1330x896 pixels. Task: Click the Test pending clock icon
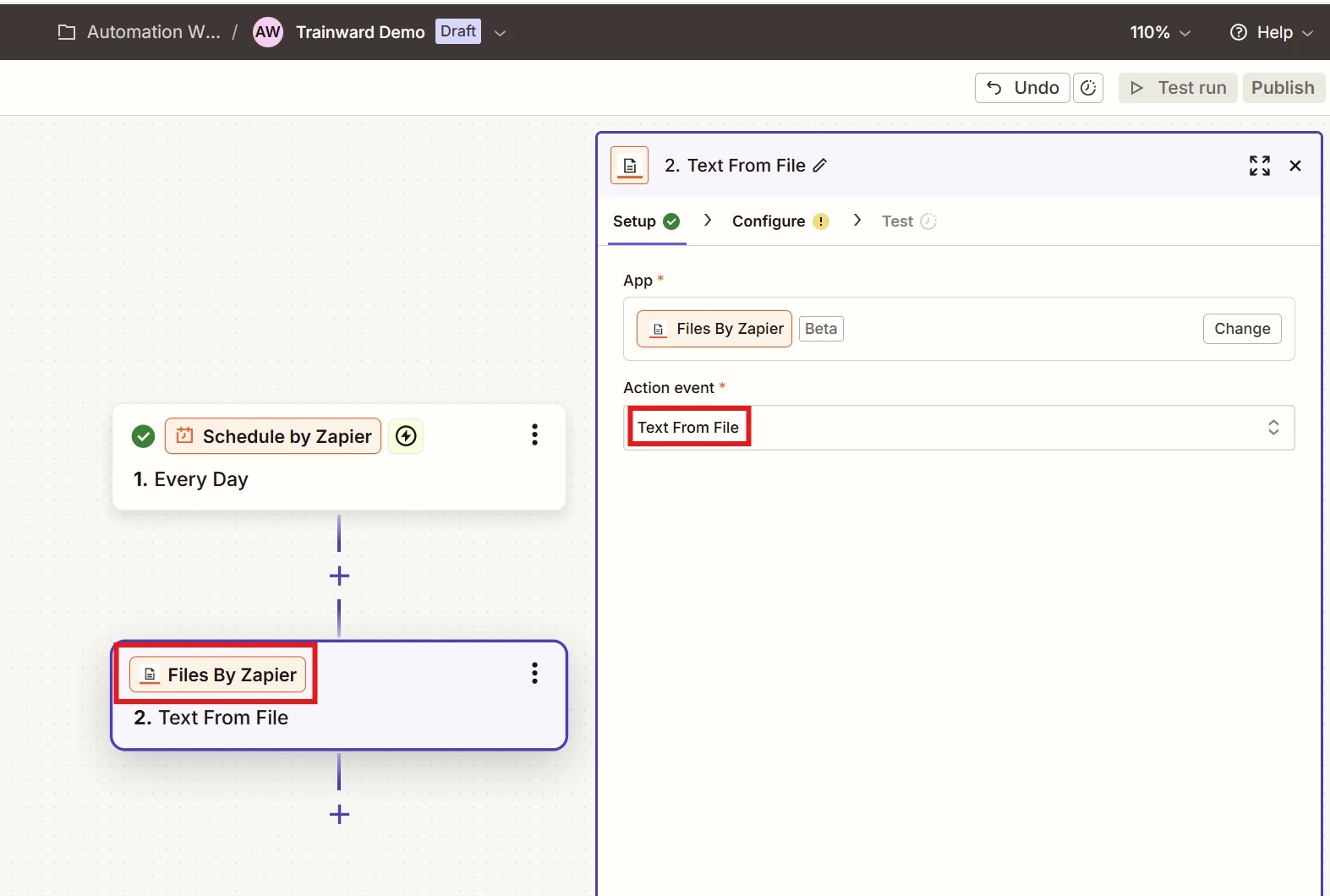pyautogui.click(x=928, y=221)
